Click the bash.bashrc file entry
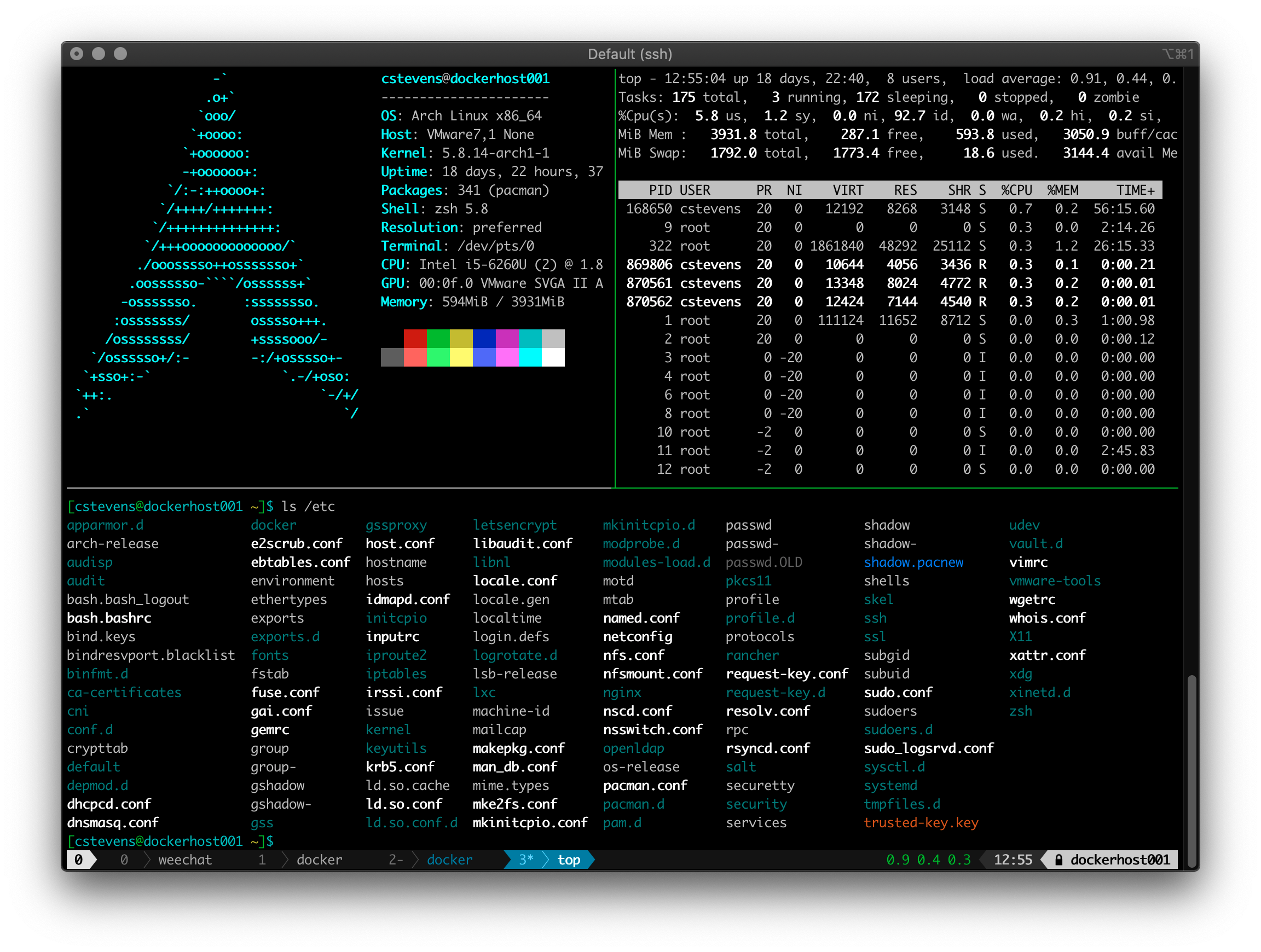Image resolution: width=1261 pixels, height=952 pixels. point(109,618)
